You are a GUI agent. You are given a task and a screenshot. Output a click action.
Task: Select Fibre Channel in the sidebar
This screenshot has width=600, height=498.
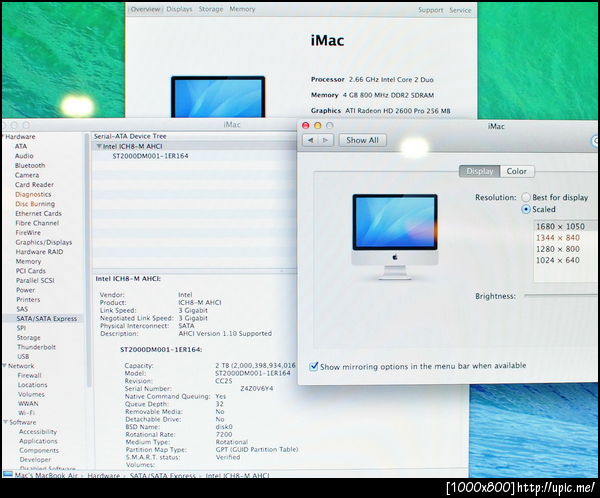[37, 223]
